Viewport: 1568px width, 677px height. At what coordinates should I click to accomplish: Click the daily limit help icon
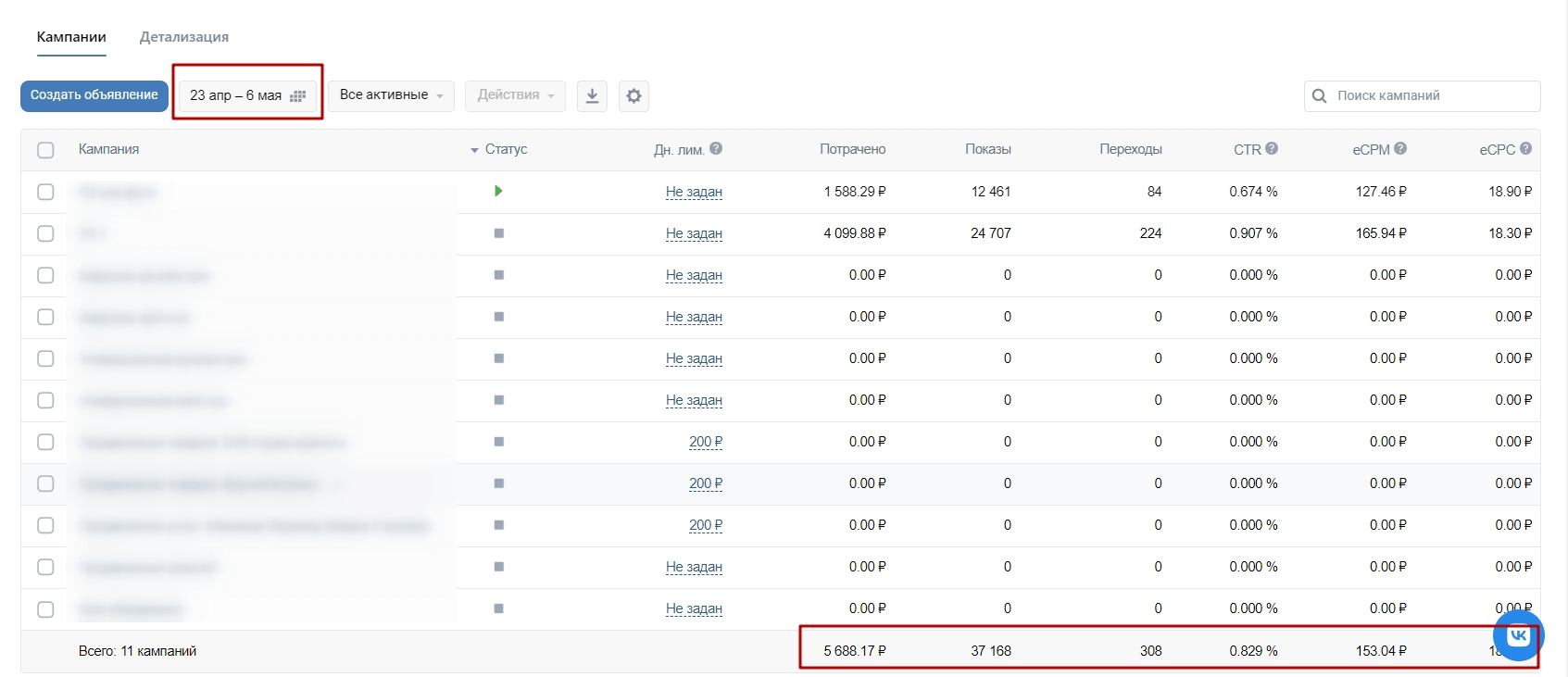[716, 148]
